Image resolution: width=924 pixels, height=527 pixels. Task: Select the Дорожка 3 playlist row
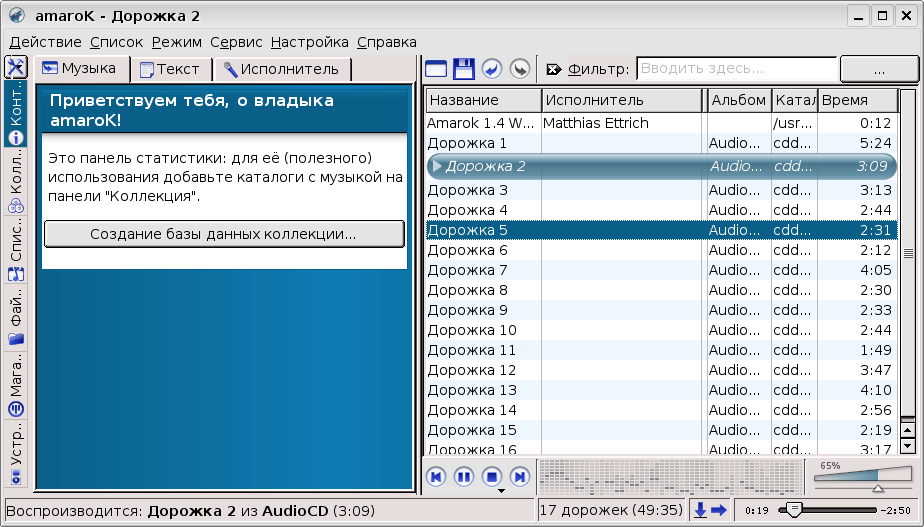point(661,190)
